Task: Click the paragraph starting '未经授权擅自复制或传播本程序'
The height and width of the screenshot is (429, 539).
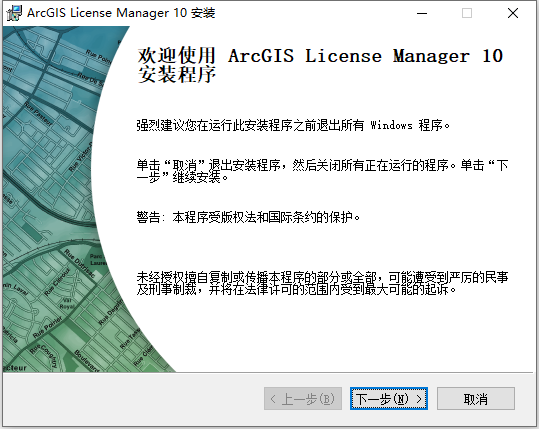Action: point(322,283)
